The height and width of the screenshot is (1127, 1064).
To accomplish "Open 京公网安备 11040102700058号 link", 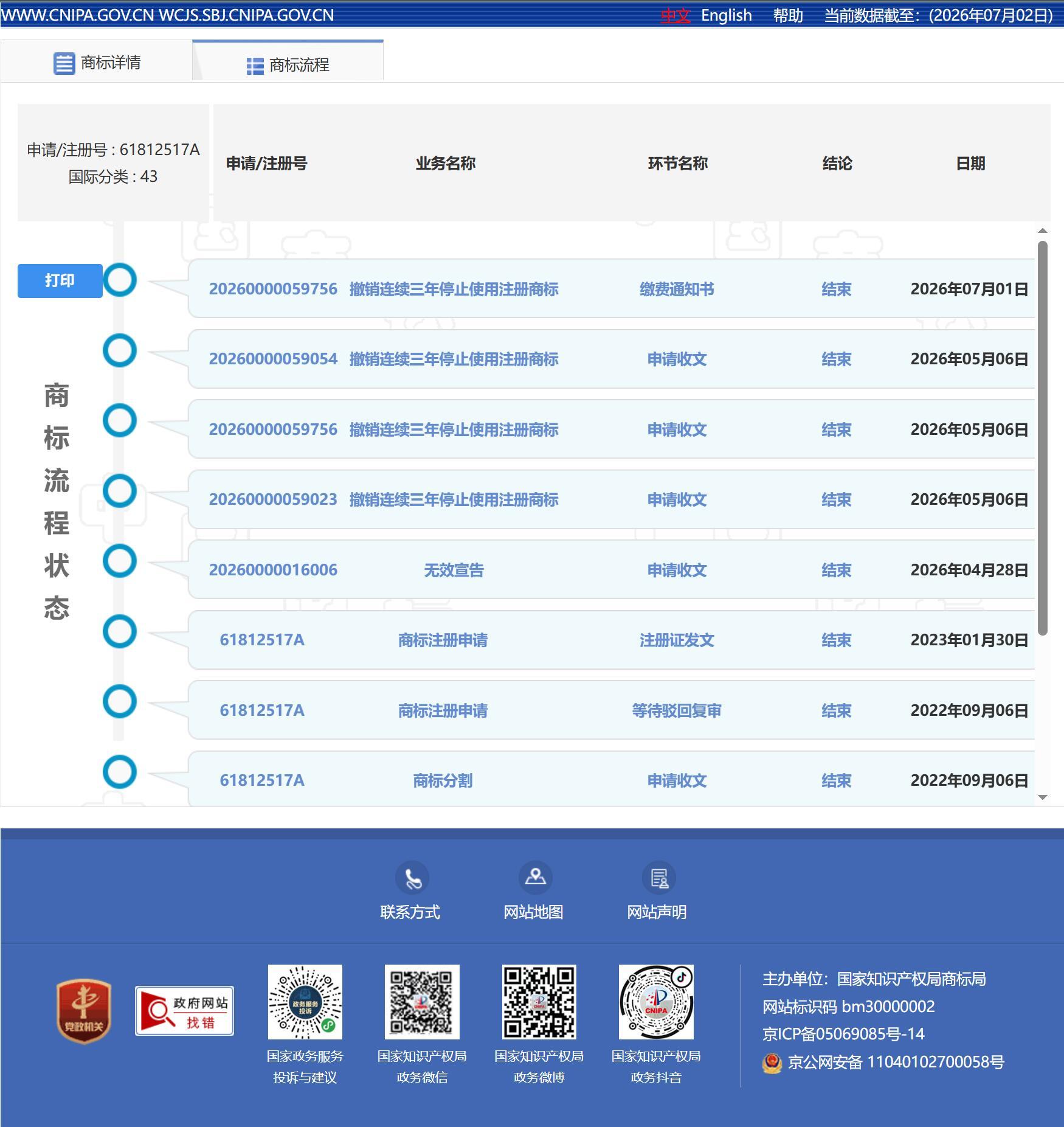I will (896, 1062).
